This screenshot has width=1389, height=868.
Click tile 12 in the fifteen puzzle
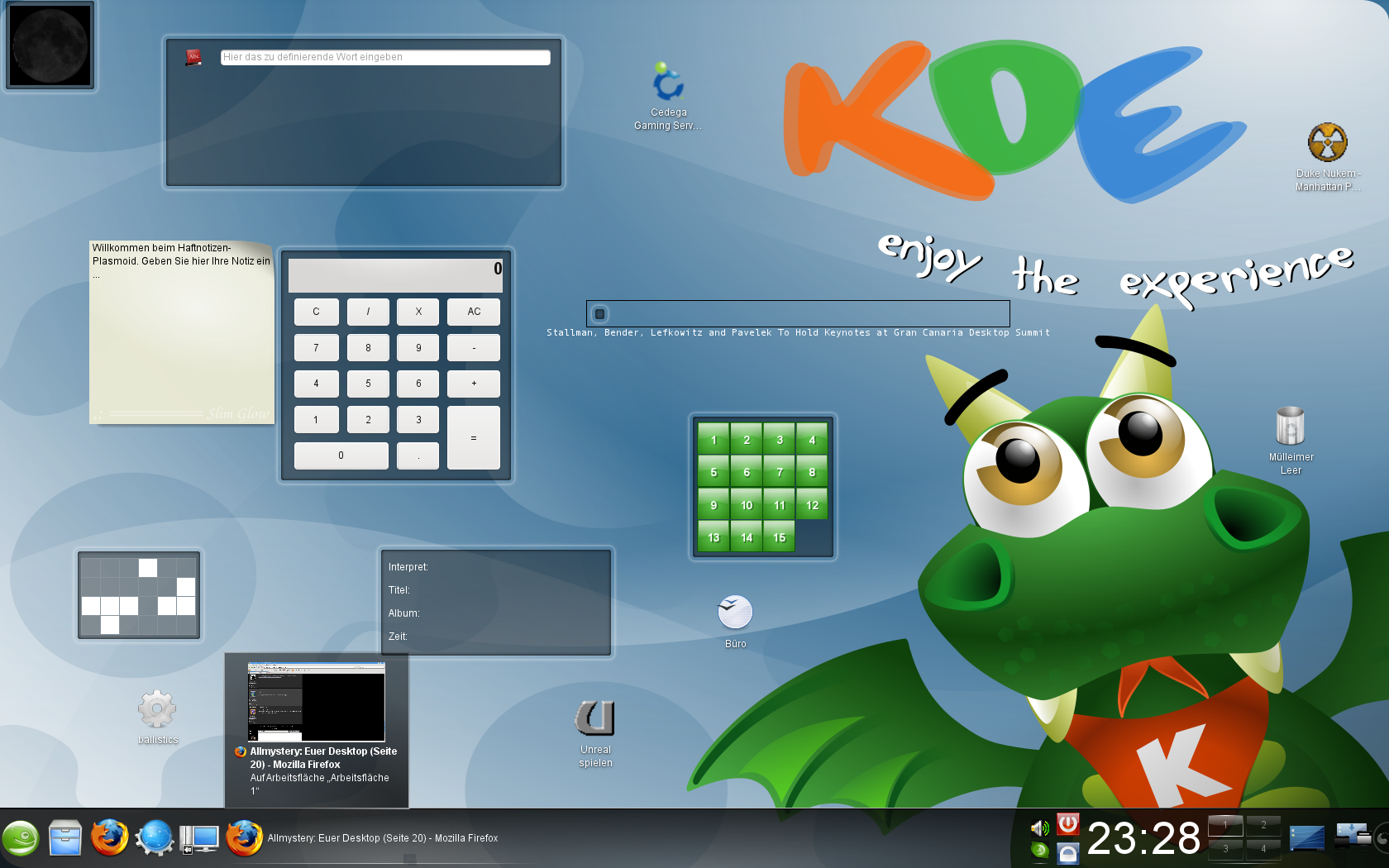(812, 505)
